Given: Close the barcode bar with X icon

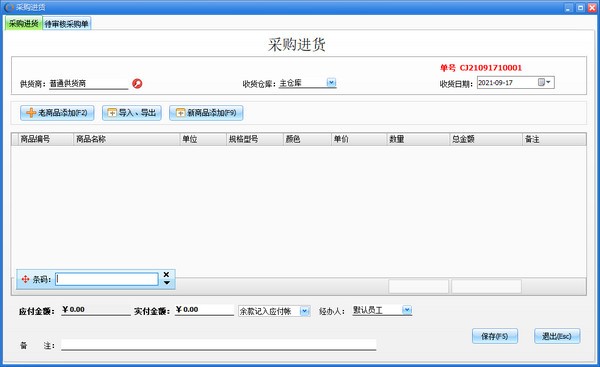Looking at the screenshot, I should click(166, 274).
